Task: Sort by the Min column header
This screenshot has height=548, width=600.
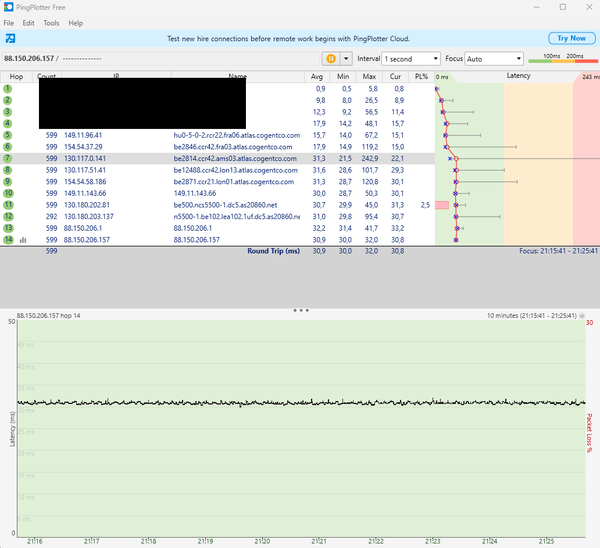Action: coord(343,77)
